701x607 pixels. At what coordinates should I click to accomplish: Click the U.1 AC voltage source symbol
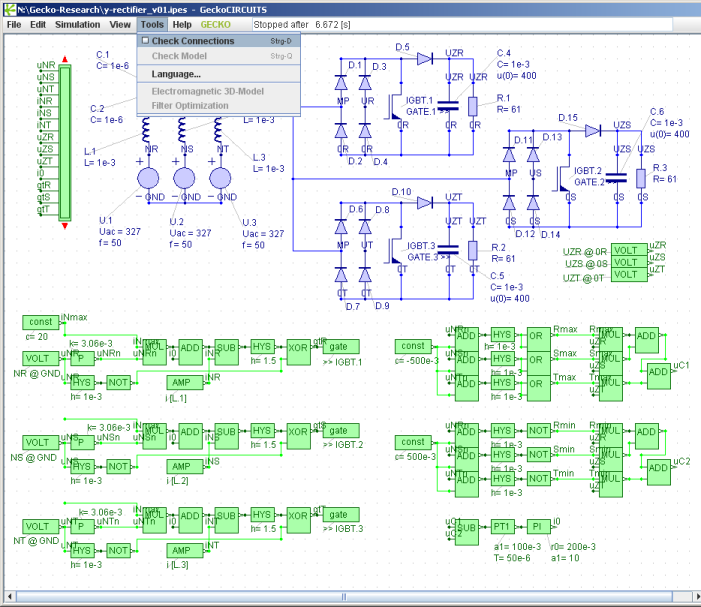[148, 178]
